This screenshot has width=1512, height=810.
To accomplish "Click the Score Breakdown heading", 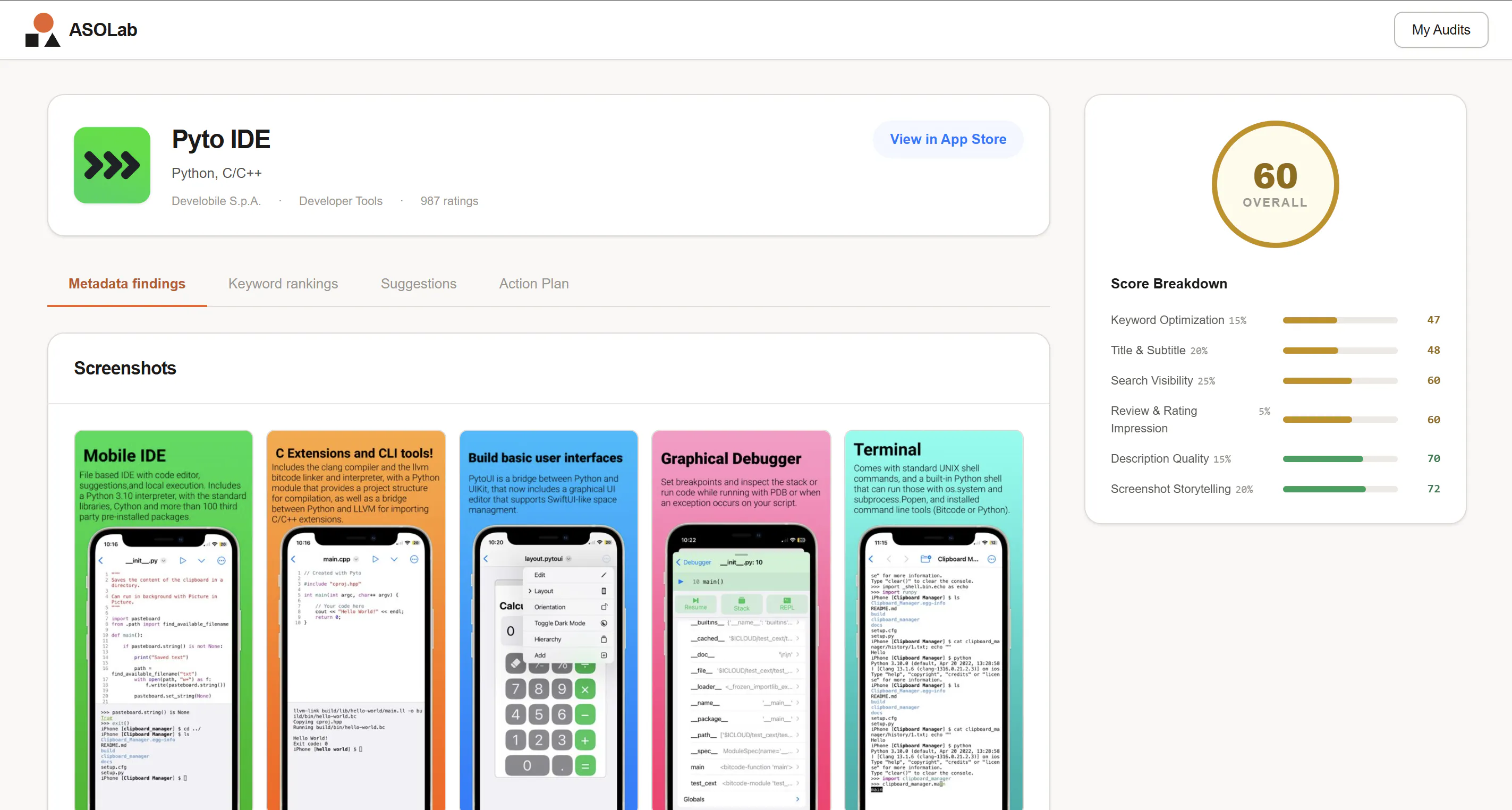I will 1169,284.
